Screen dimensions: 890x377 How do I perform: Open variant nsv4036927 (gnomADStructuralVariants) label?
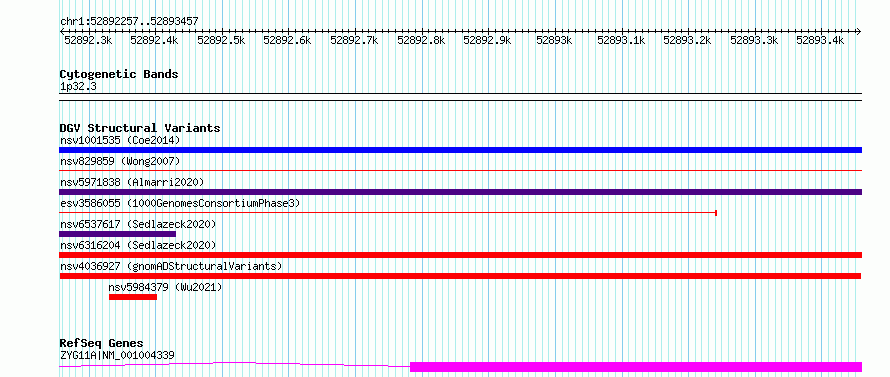pos(171,266)
